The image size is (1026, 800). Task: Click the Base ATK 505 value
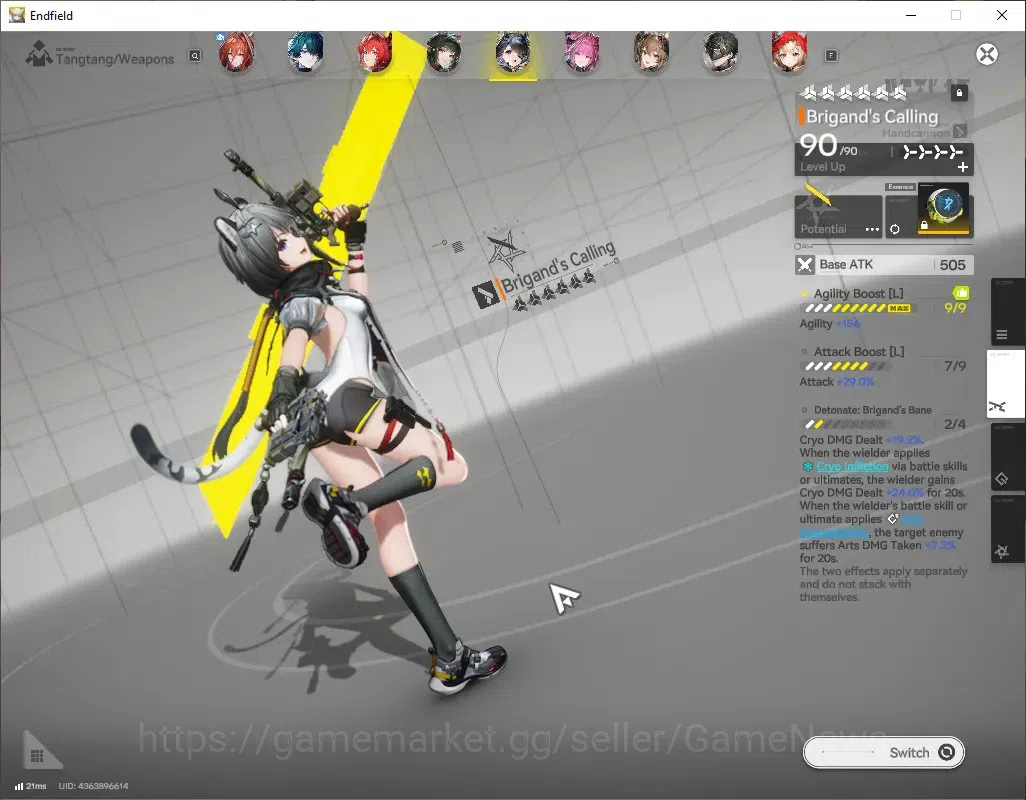pyautogui.click(x=952, y=265)
